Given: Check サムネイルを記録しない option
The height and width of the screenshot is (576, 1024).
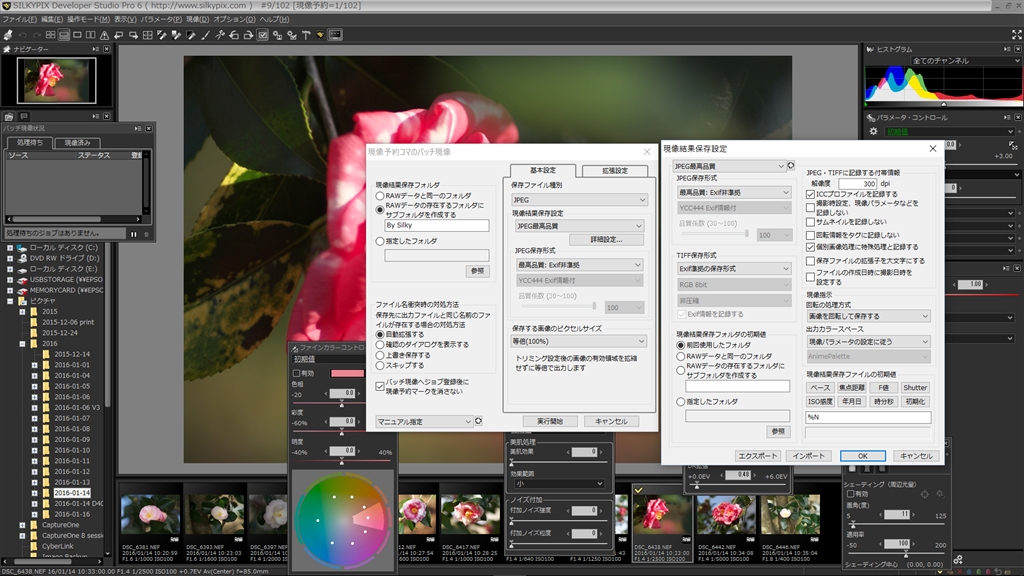Looking at the screenshot, I should point(811,221).
